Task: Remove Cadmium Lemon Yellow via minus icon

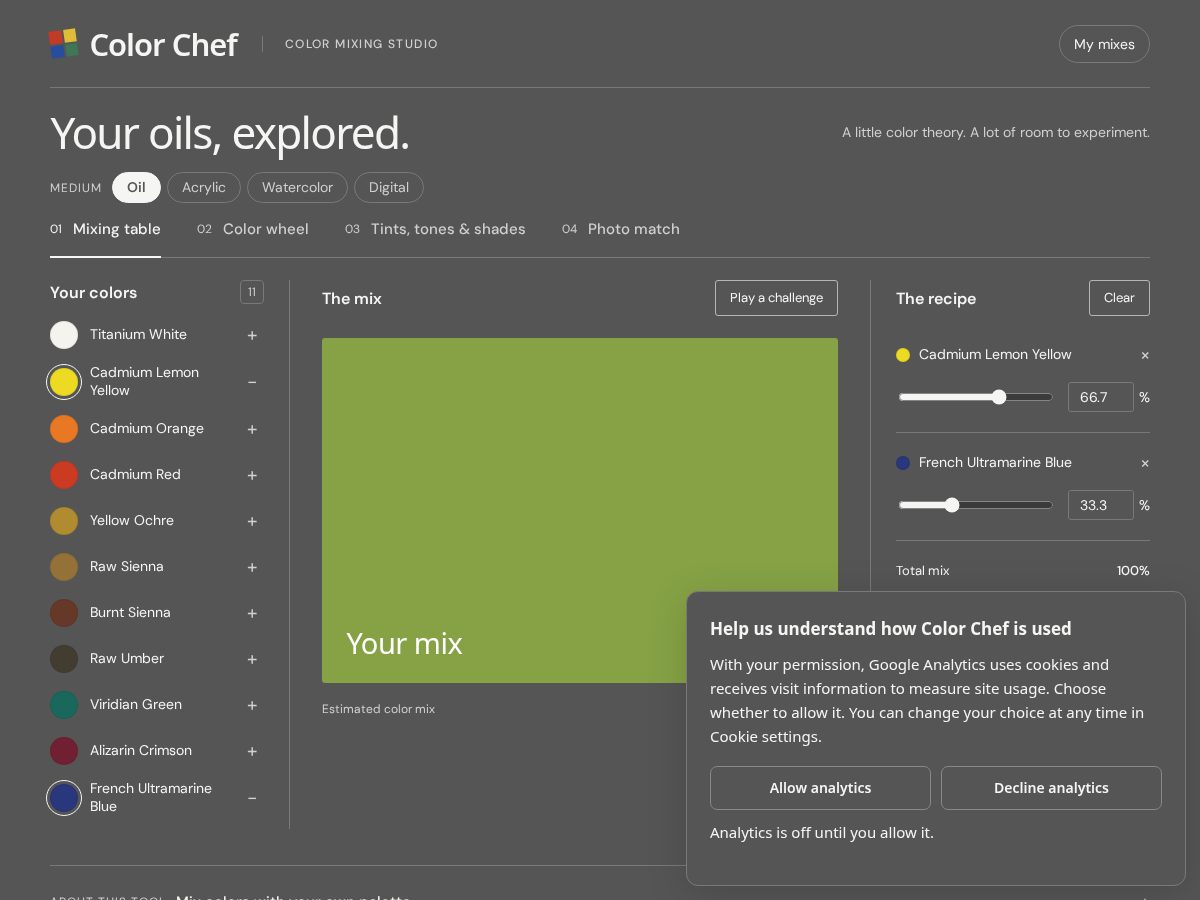Action: coord(252,382)
